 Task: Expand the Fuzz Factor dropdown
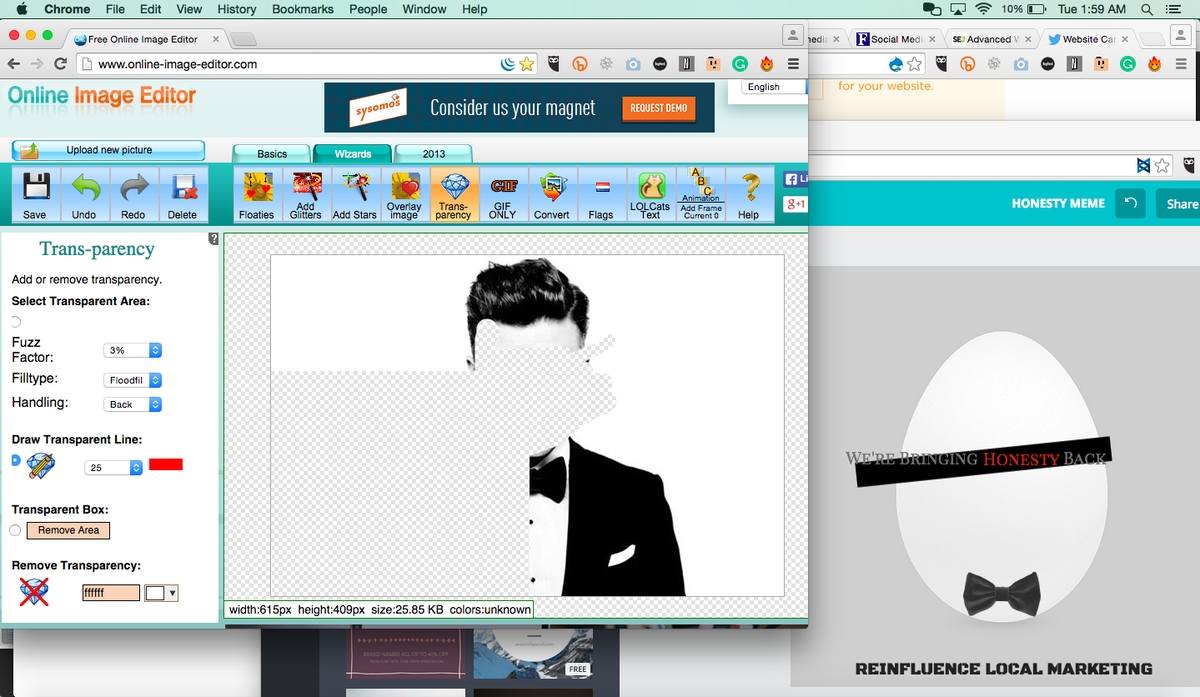point(133,351)
